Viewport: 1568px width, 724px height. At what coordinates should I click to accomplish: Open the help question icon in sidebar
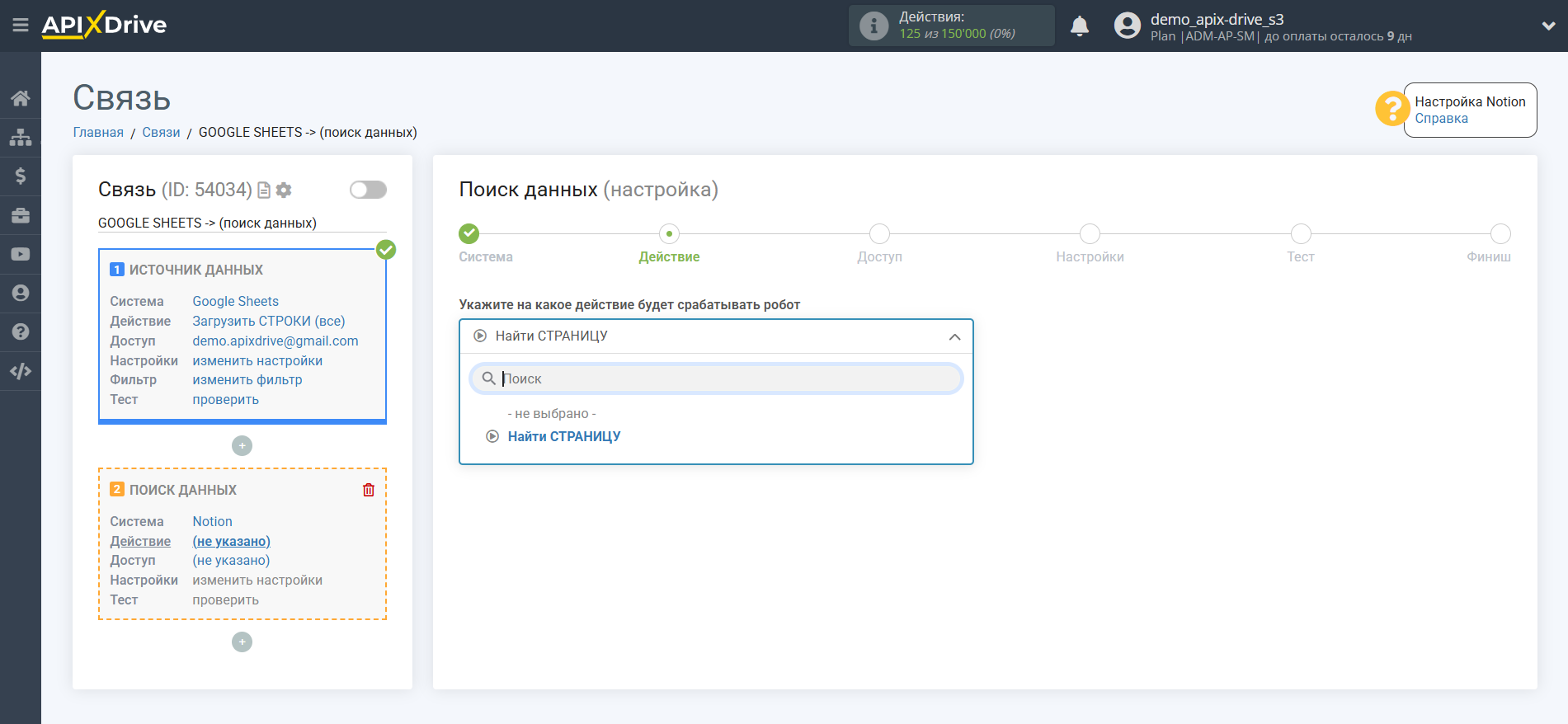point(21,331)
